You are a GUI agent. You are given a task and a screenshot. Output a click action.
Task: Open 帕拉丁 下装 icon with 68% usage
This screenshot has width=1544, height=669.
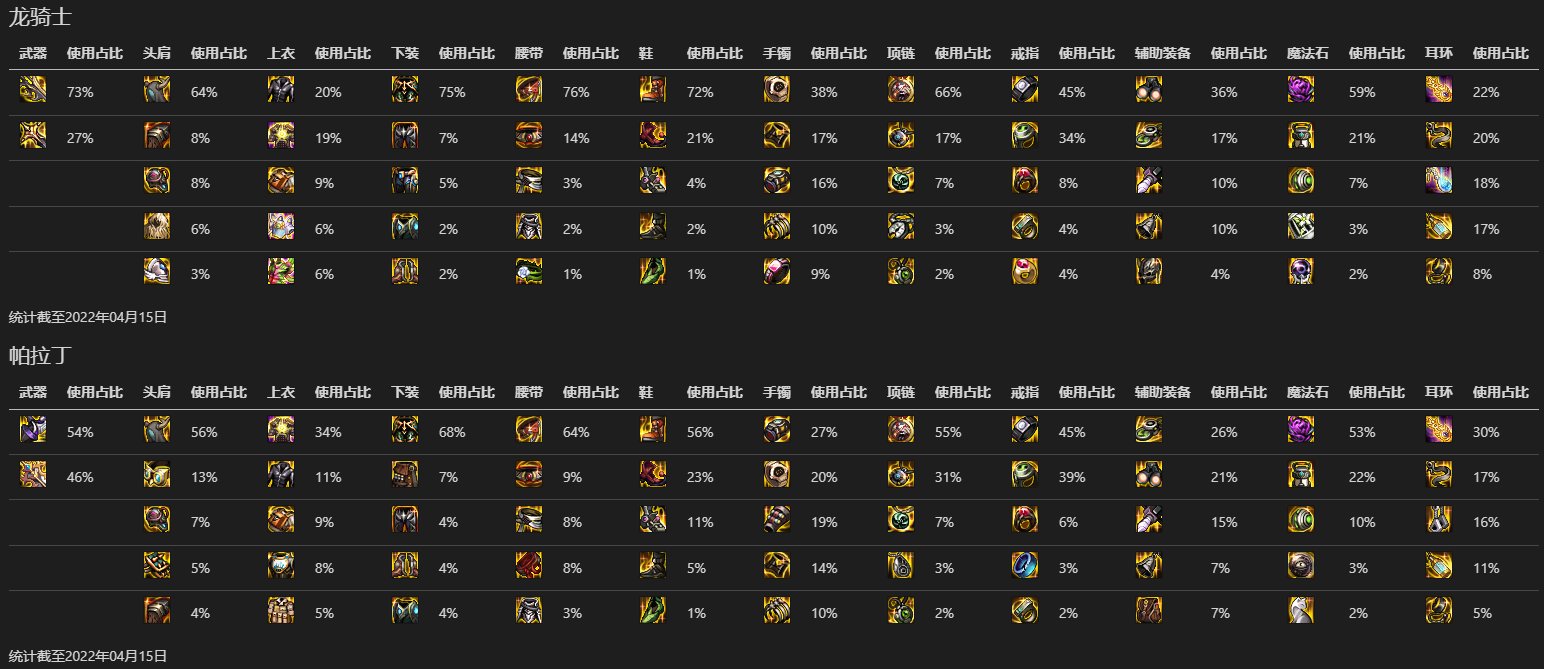tap(405, 430)
